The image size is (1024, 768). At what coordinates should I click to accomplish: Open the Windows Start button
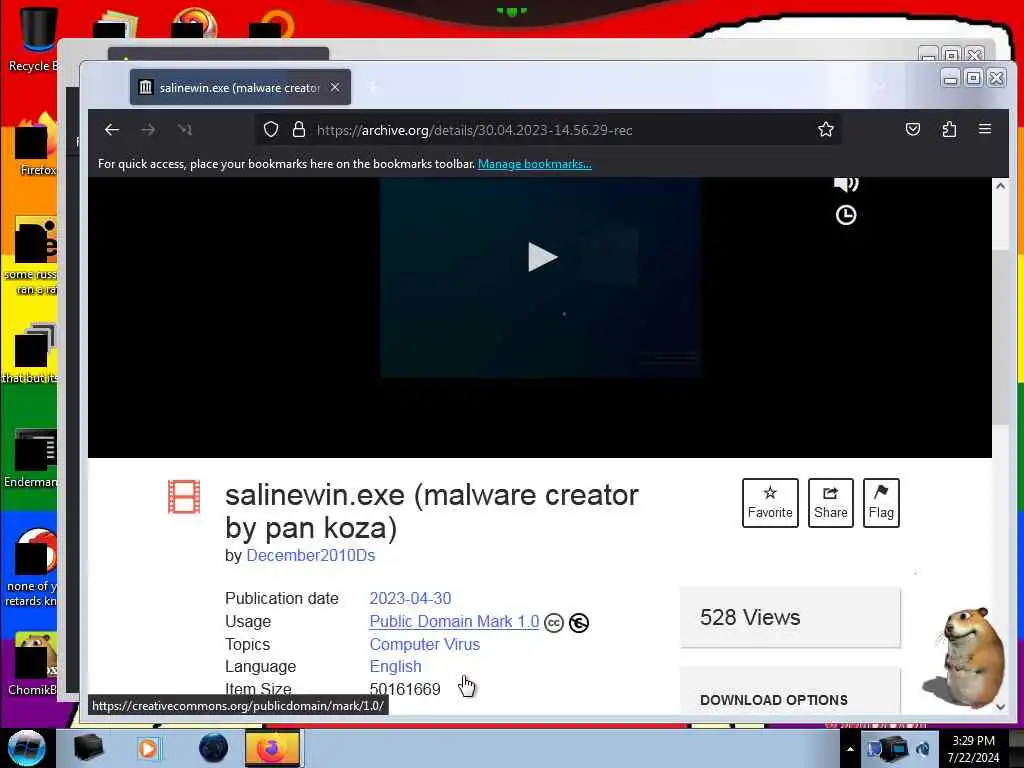(x=26, y=748)
